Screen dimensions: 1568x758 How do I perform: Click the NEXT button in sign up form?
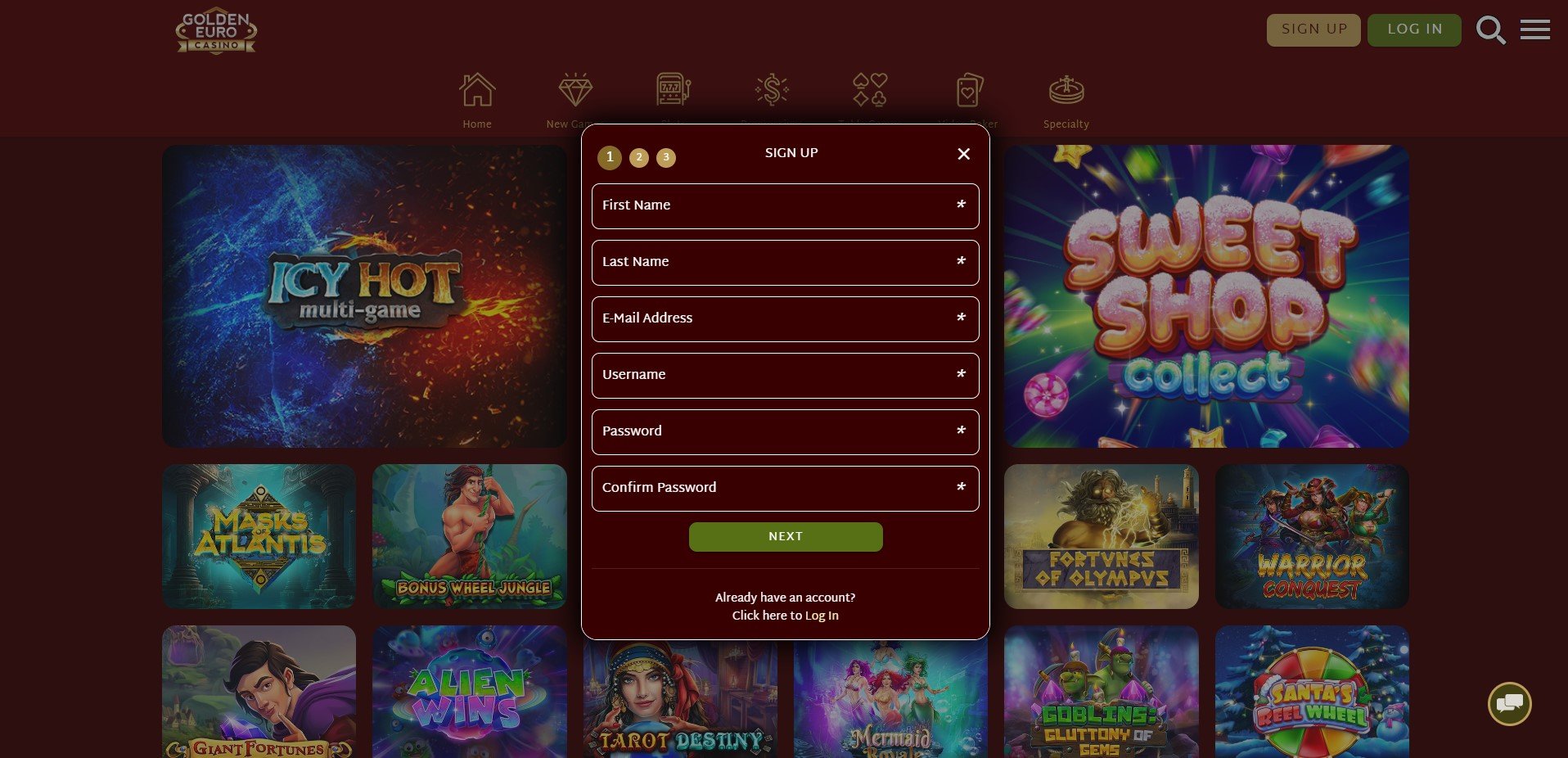click(786, 537)
